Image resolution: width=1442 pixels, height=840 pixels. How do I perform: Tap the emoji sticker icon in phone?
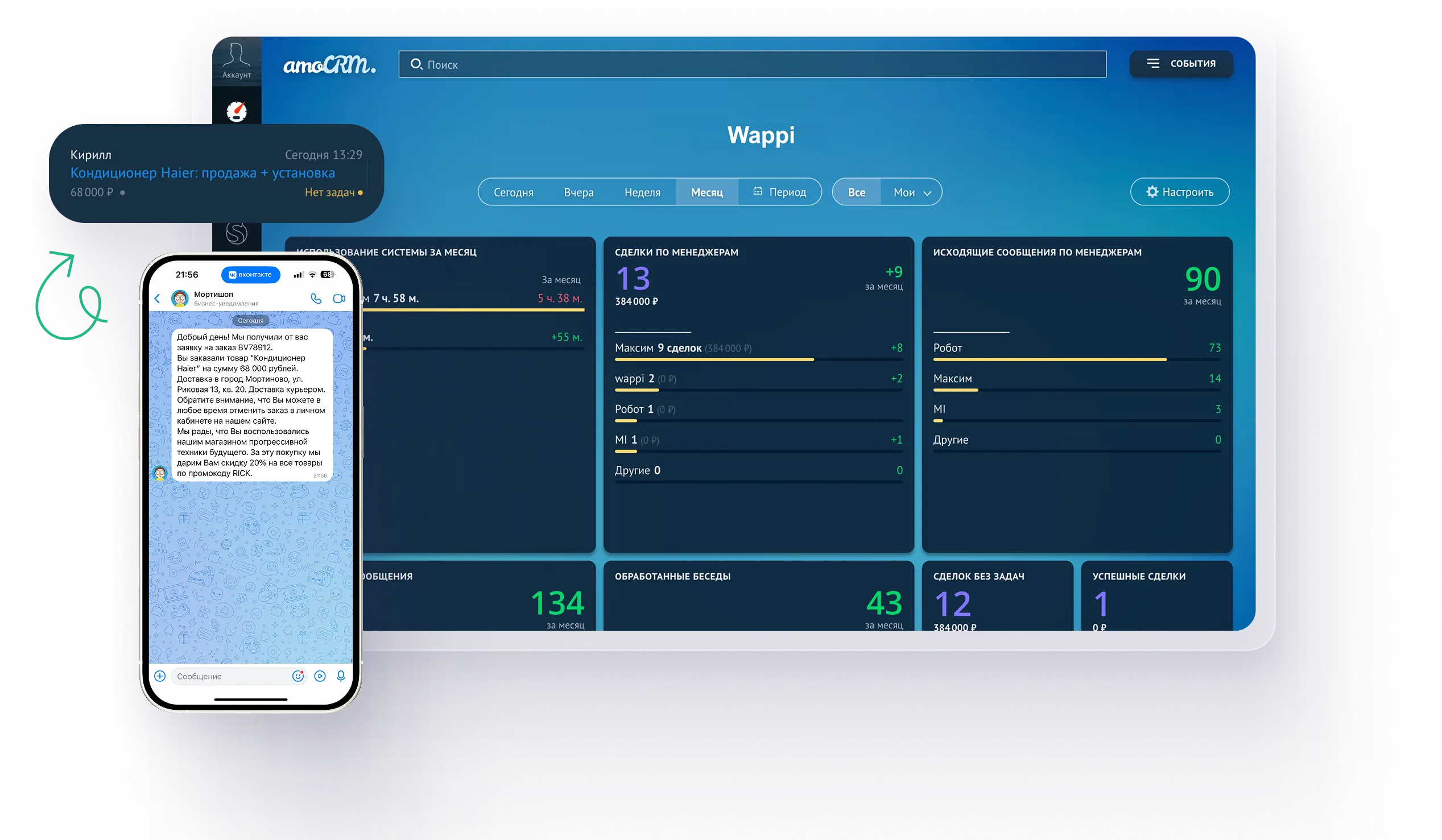(x=298, y=676)
